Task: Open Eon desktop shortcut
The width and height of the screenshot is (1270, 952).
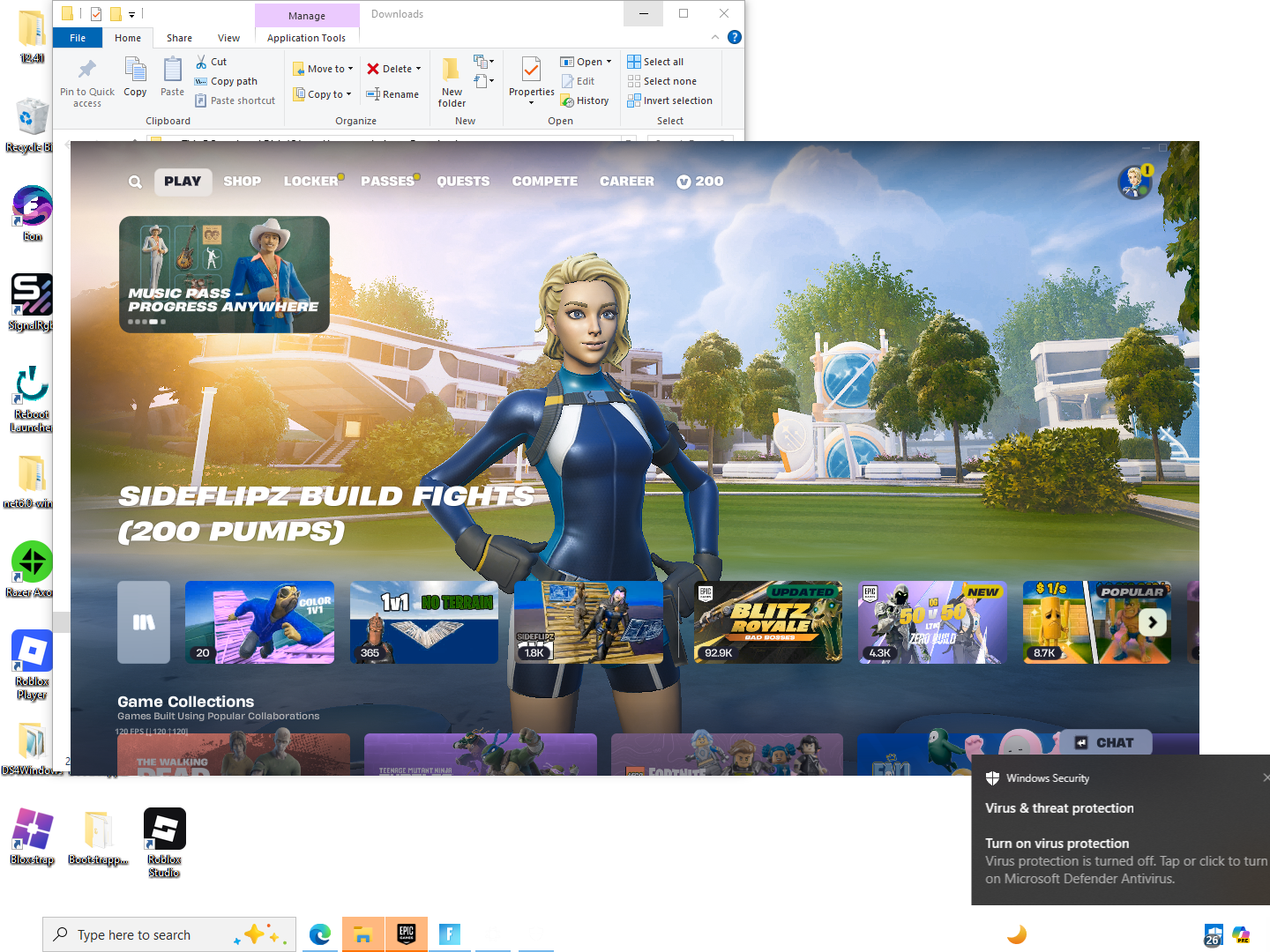Action: pyautogui.click(x=33, y=212)
